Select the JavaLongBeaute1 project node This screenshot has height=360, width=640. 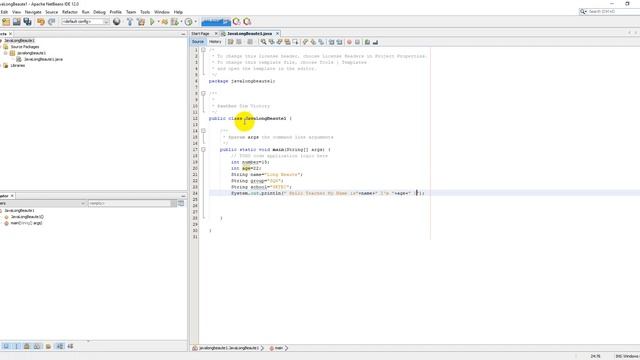click(19, 40)
